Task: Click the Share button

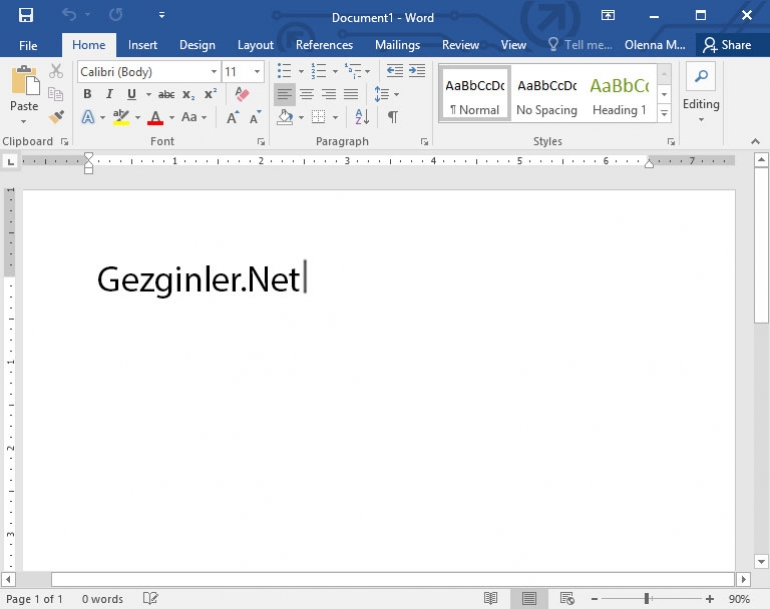Action: [727, 45]
